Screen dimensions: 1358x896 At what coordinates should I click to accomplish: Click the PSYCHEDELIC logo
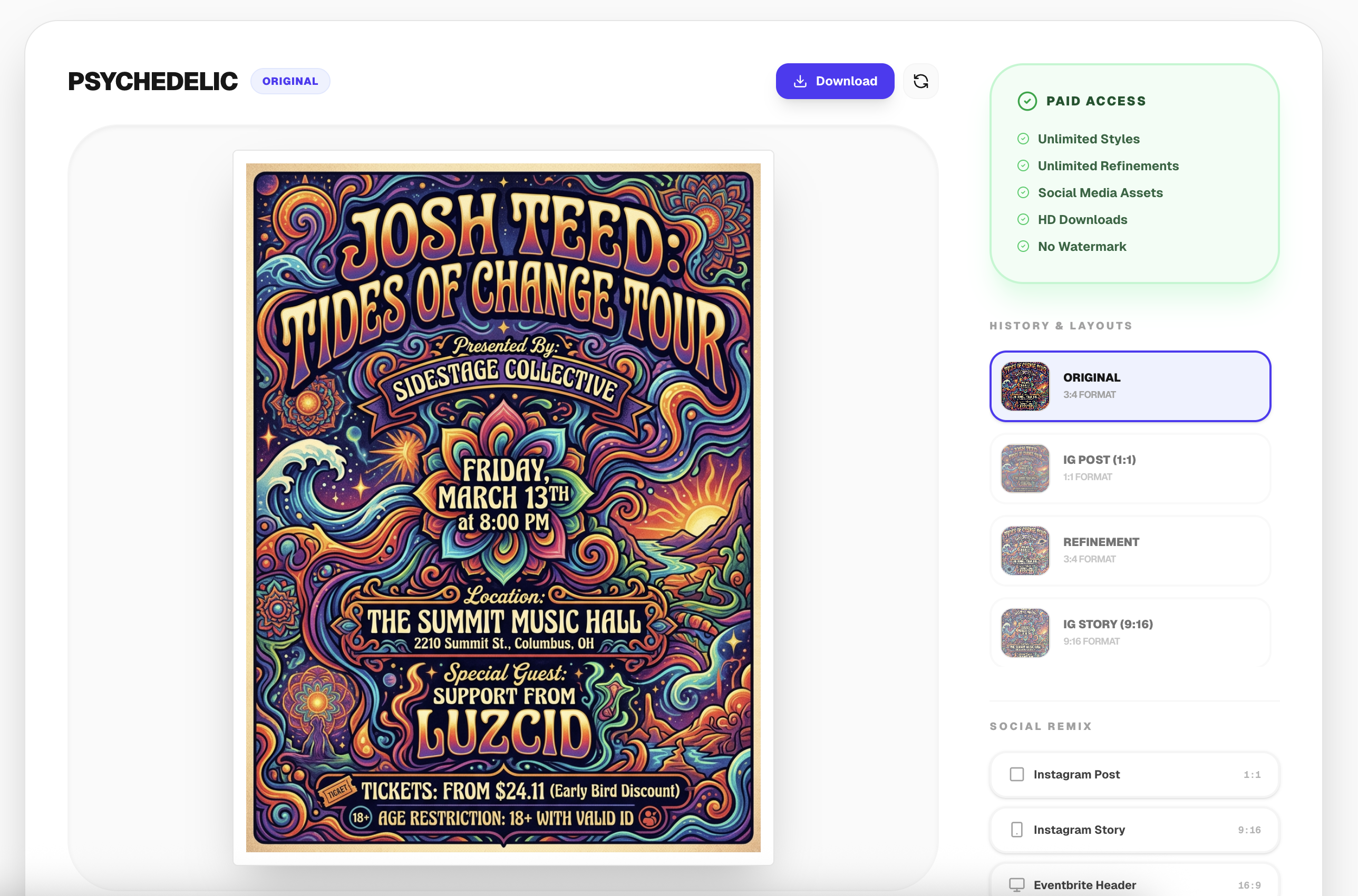point(152,81)
